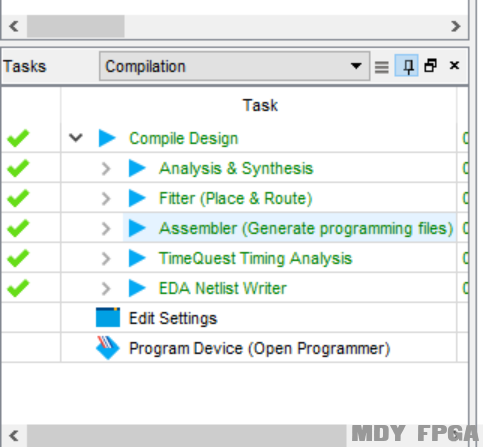Viewport: 484px width, 447px height.
Task: Click the top scrollbar right arrow
Action: [455, 26]
